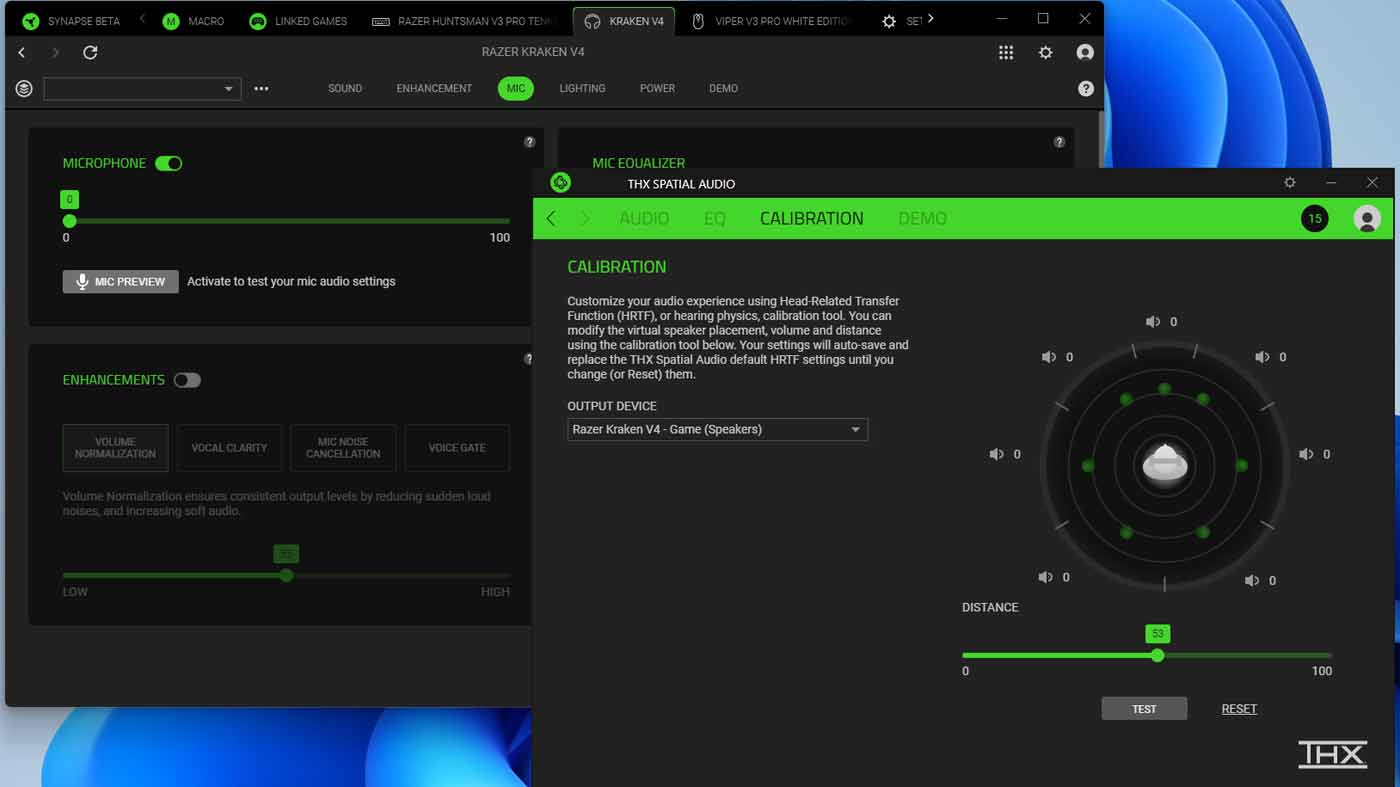Screen dimensions: 1400x787
Task: Click the left side speaker volume icon
Action: click(x=996, y=454)
